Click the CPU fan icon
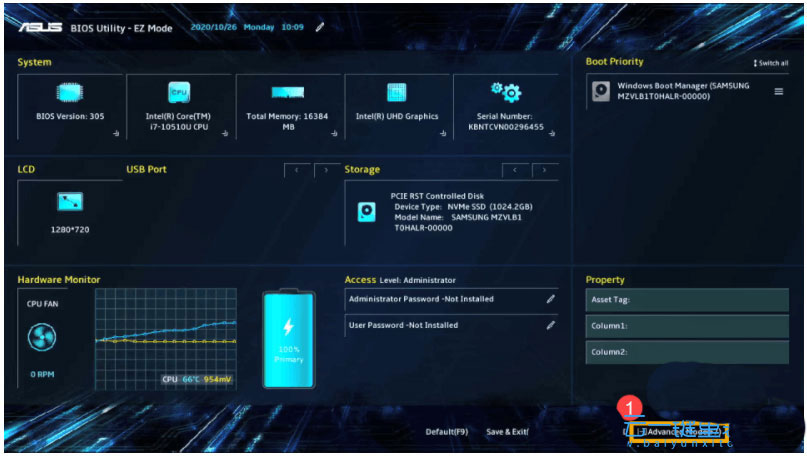Image resolution: width=807 pixels, height=456 pixels. click(42, 338)
